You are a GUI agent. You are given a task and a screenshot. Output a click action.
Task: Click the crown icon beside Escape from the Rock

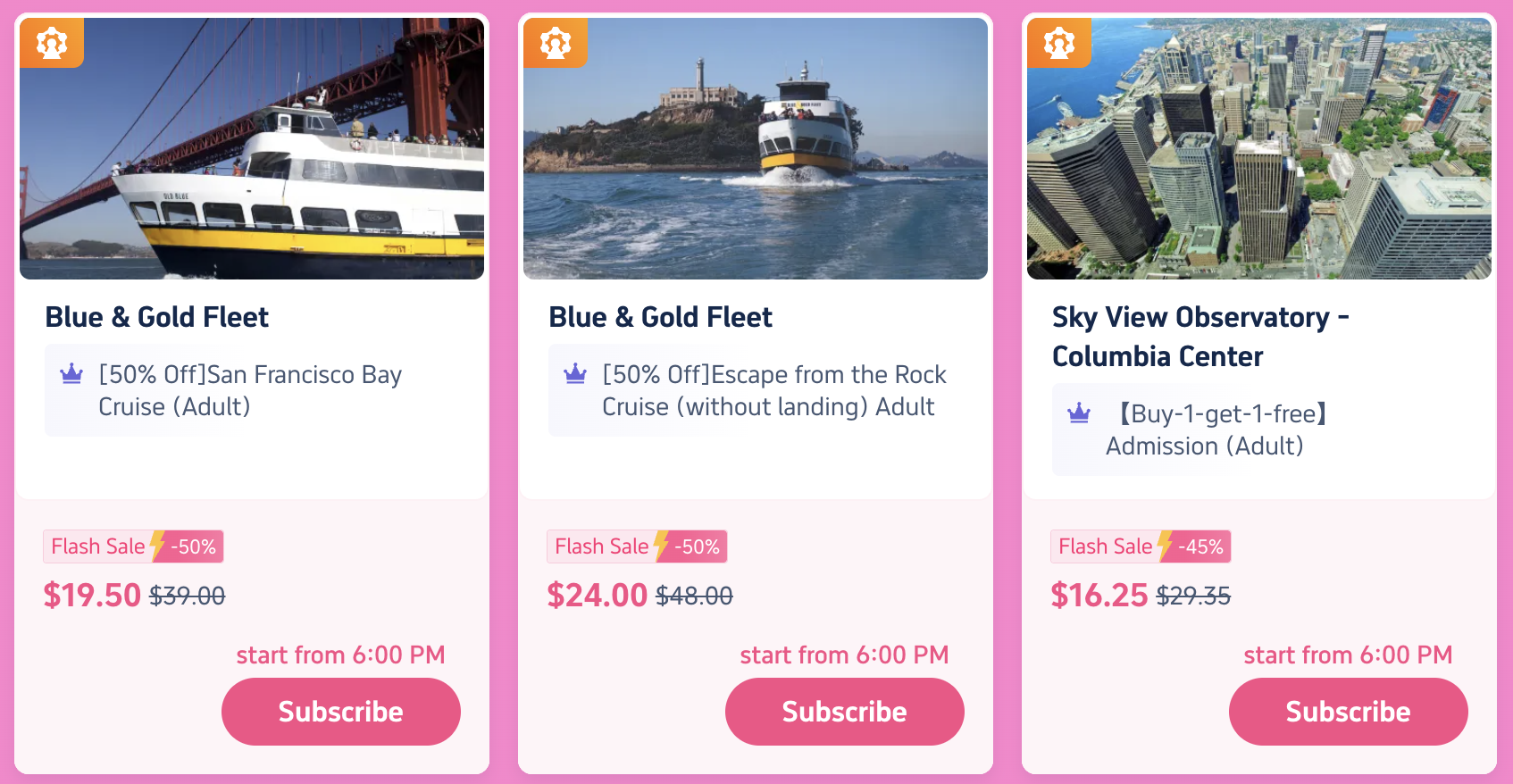[575, 374]
